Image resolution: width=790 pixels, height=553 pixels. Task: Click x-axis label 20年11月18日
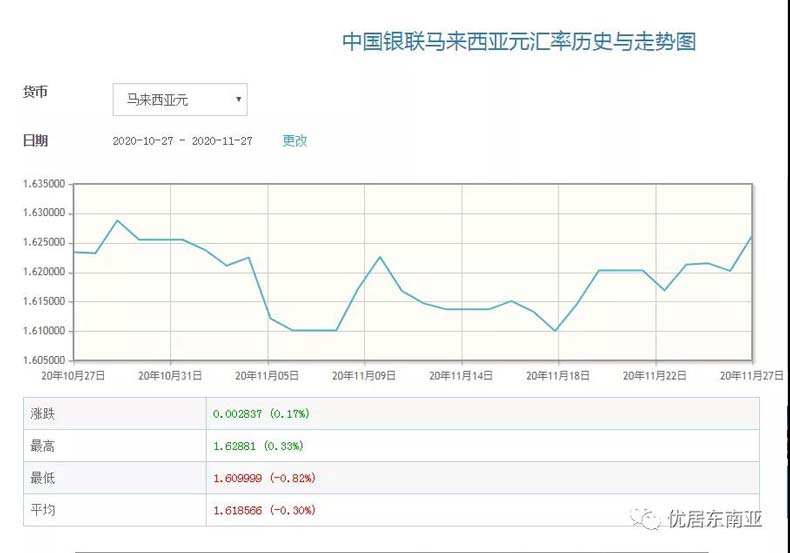pyautogui.click(x=558, y=376)
